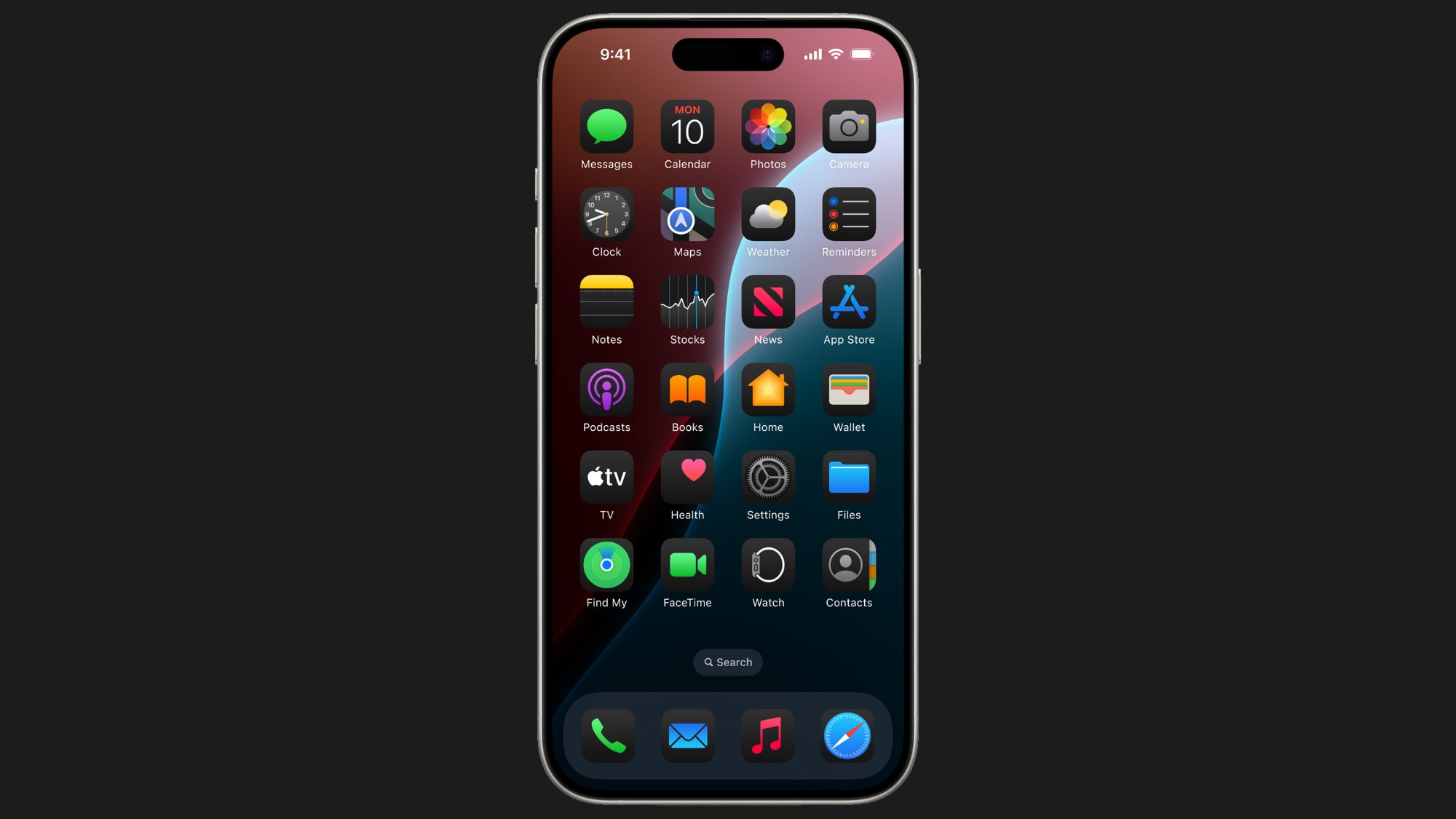Check the Wi-Fi status icon
The width and height of the screenshot is (1456, 819).
(x=834, y=54)
